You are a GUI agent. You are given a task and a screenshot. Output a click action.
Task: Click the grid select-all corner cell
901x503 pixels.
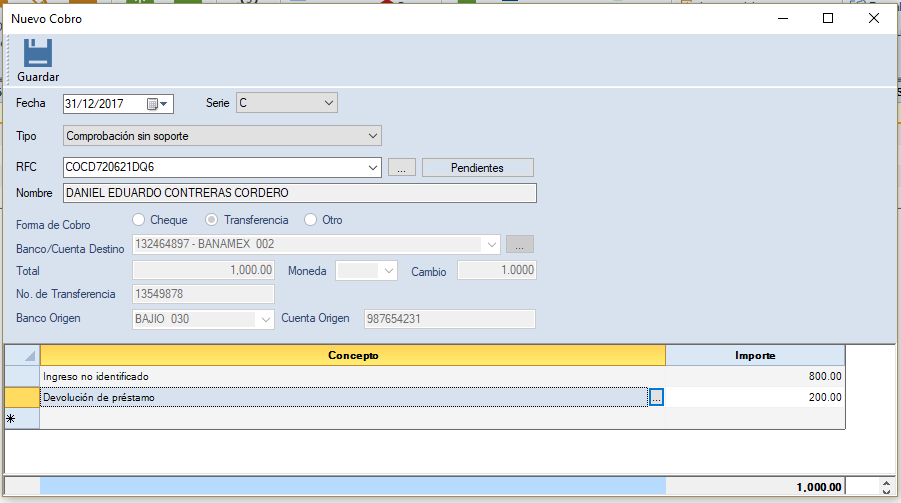22,355
